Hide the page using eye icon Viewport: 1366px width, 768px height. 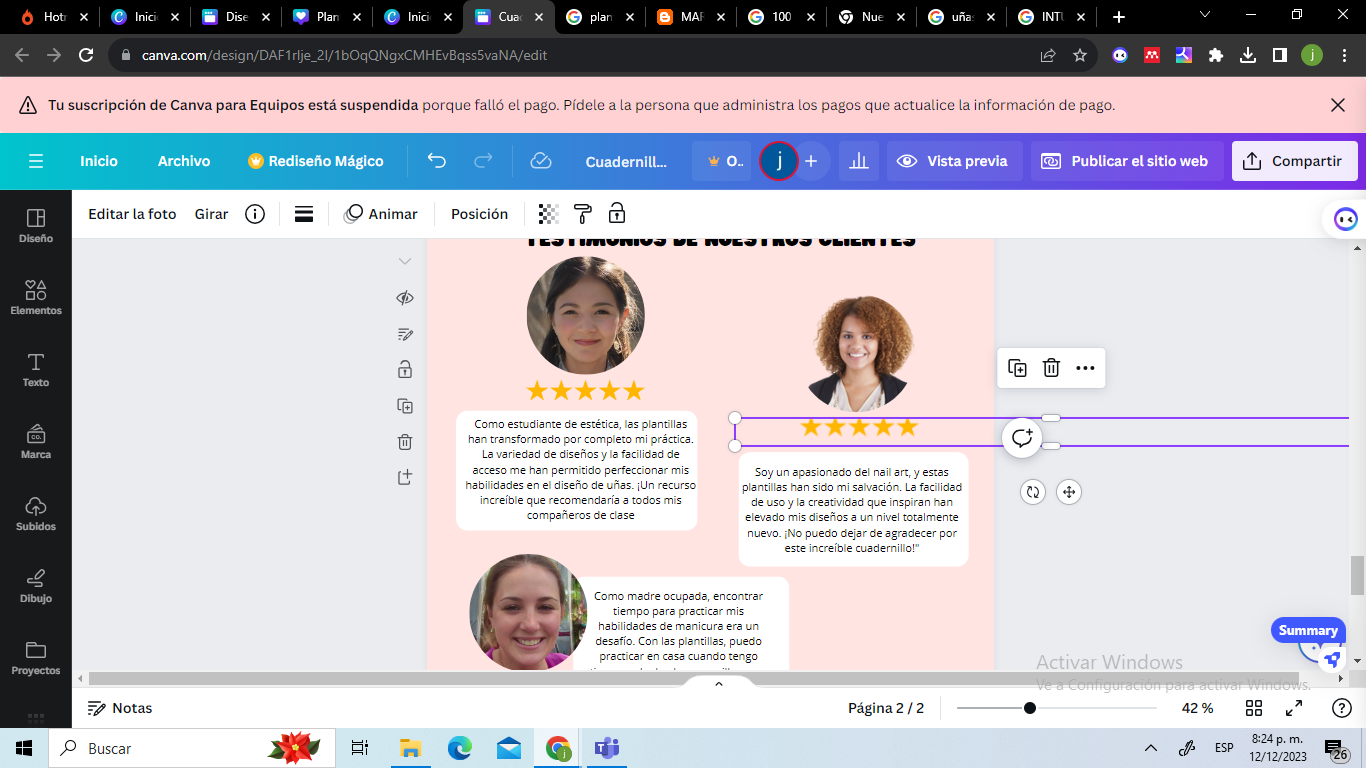(x=405, y=298)
